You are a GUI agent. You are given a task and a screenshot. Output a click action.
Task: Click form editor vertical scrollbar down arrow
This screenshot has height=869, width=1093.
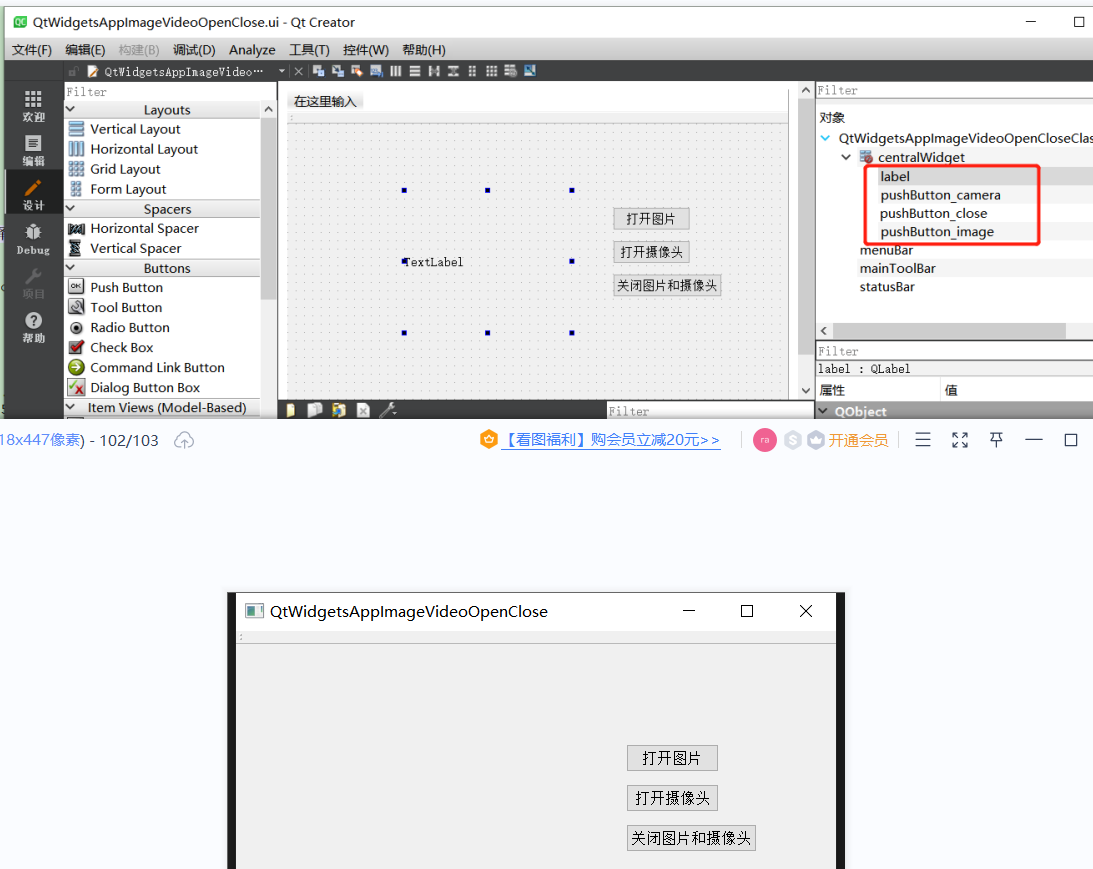coord(806,391)
